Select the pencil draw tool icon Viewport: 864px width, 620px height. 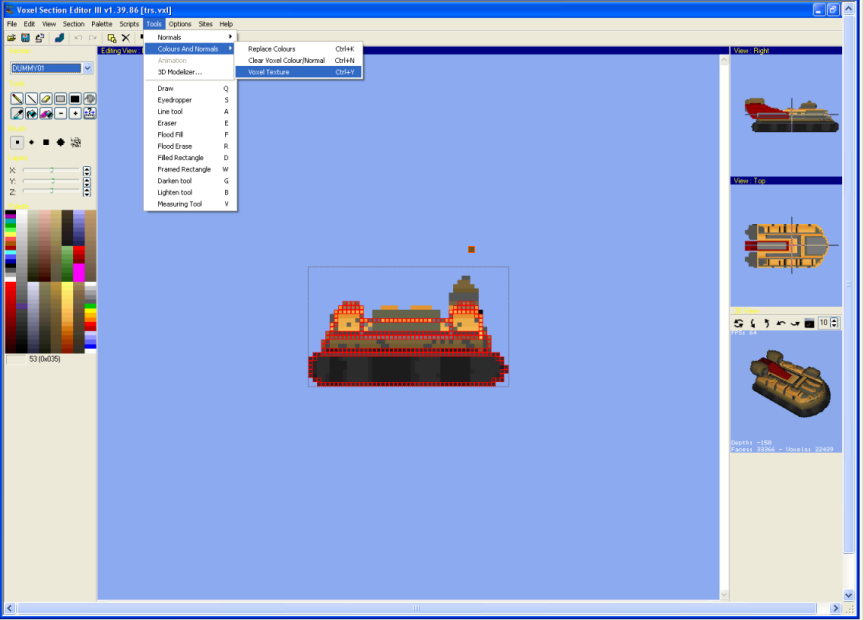point(17,99)
